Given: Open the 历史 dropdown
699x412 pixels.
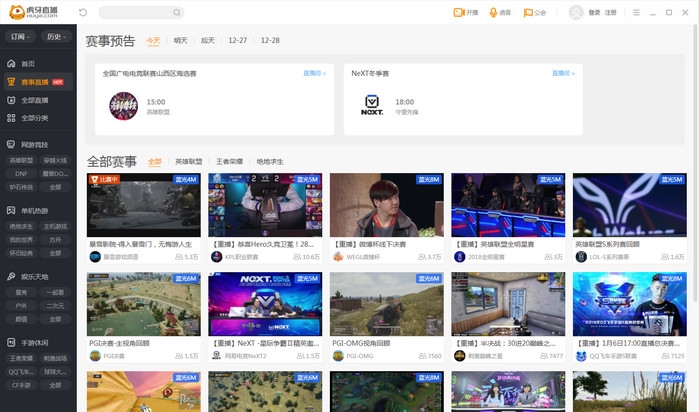Looking at the screenshot, I should coord(57,37).
